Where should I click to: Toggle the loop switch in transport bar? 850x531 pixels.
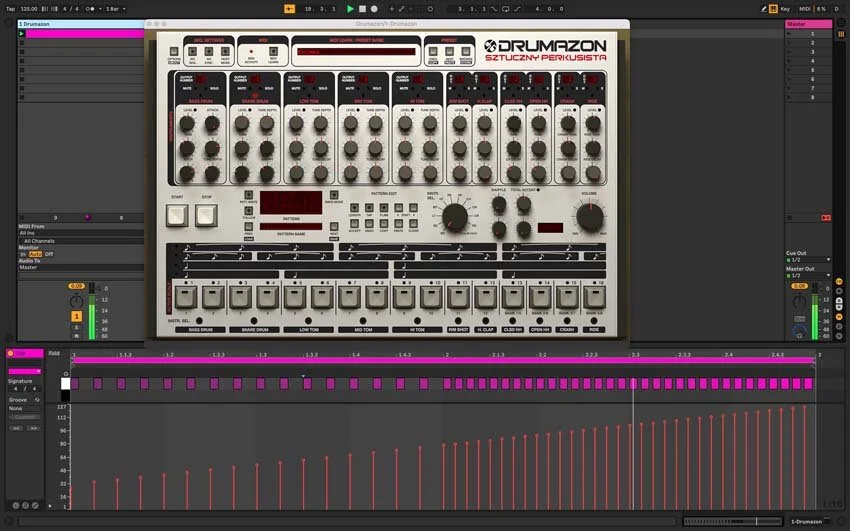[x=505, y=9]
